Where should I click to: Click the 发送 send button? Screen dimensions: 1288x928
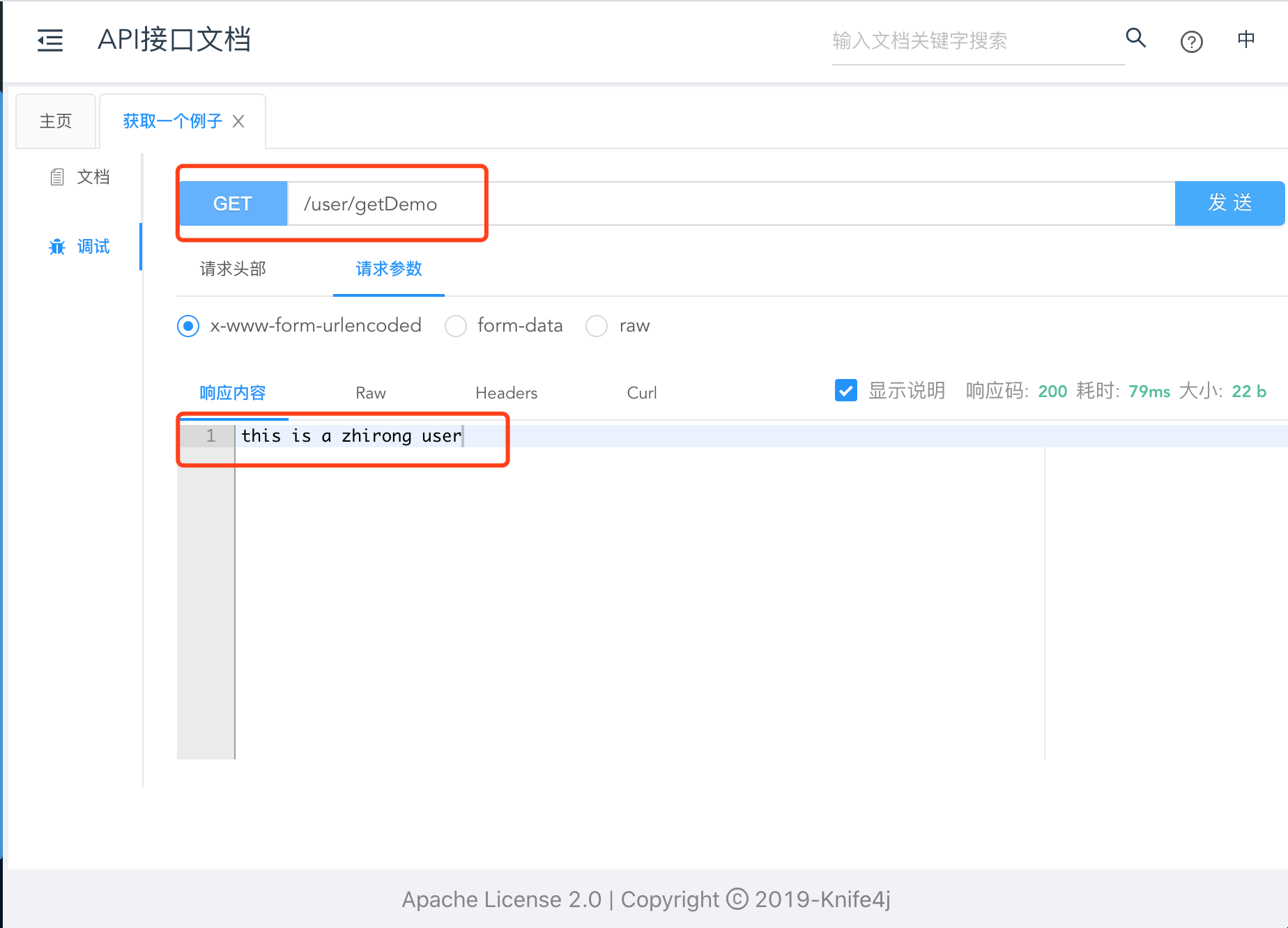point(1229,203)
